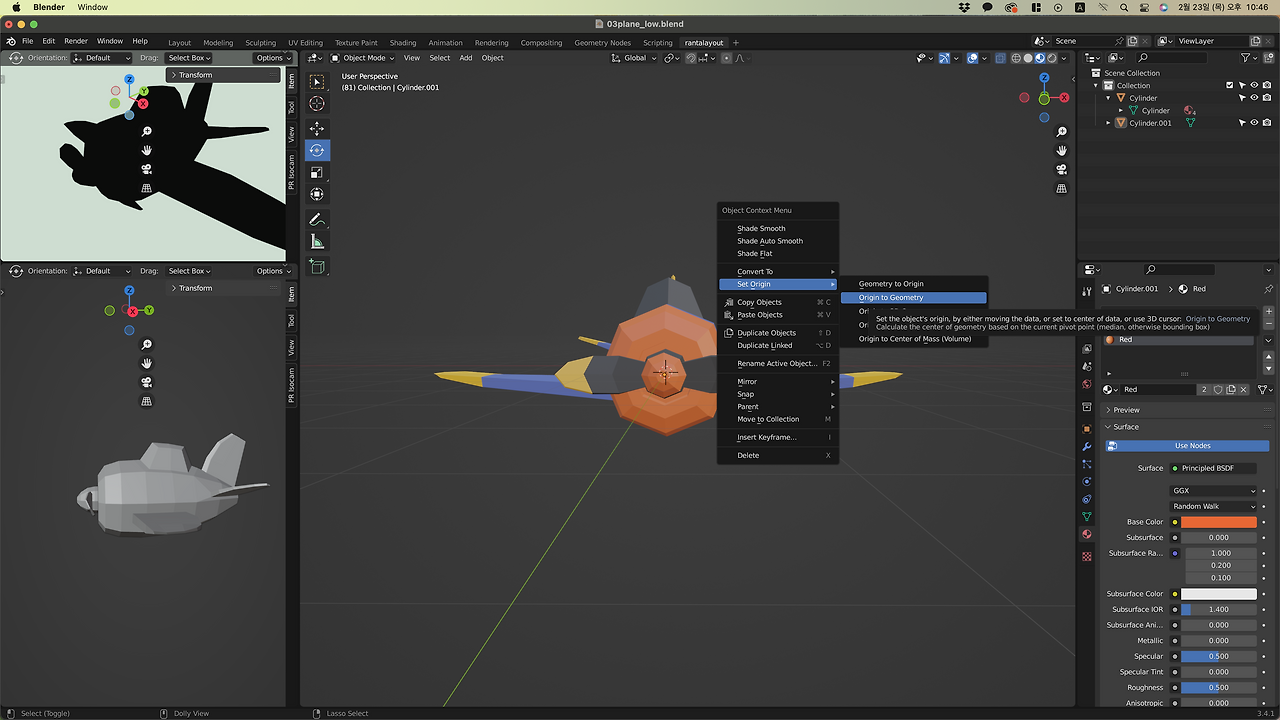
Task: Select the Scale tool in the toolbar
Action: (317, 172)
